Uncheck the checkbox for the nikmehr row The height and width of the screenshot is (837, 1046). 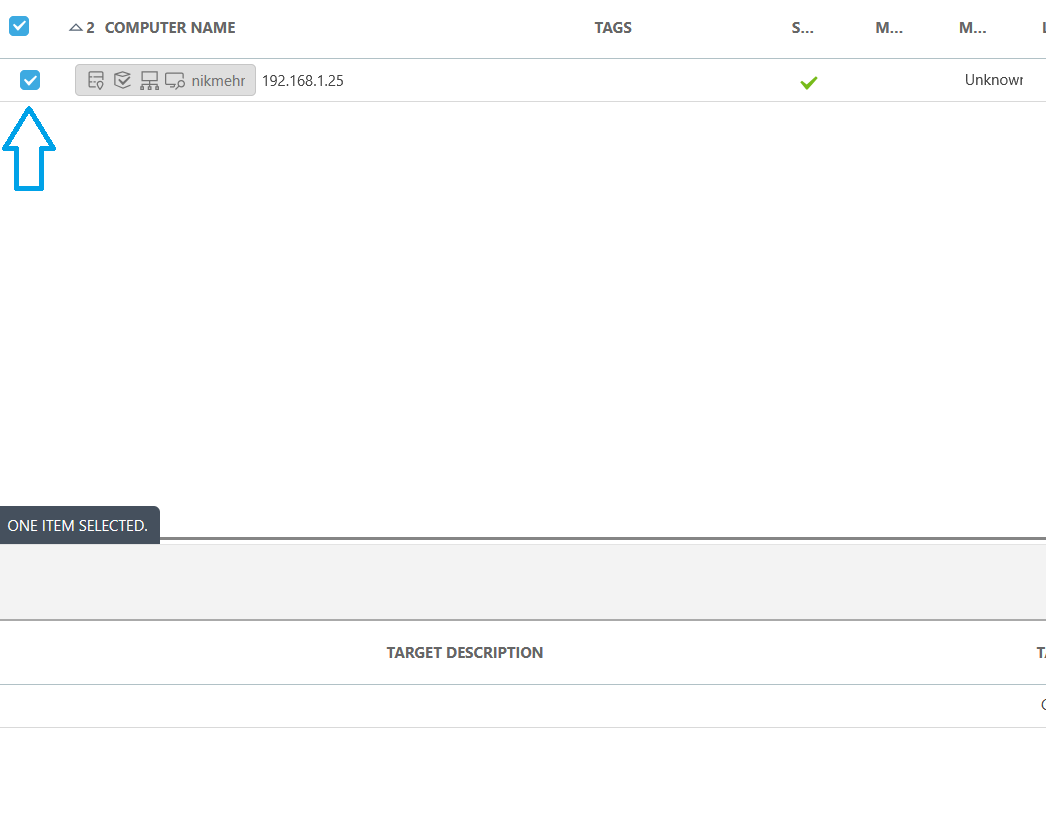(30, 80)
